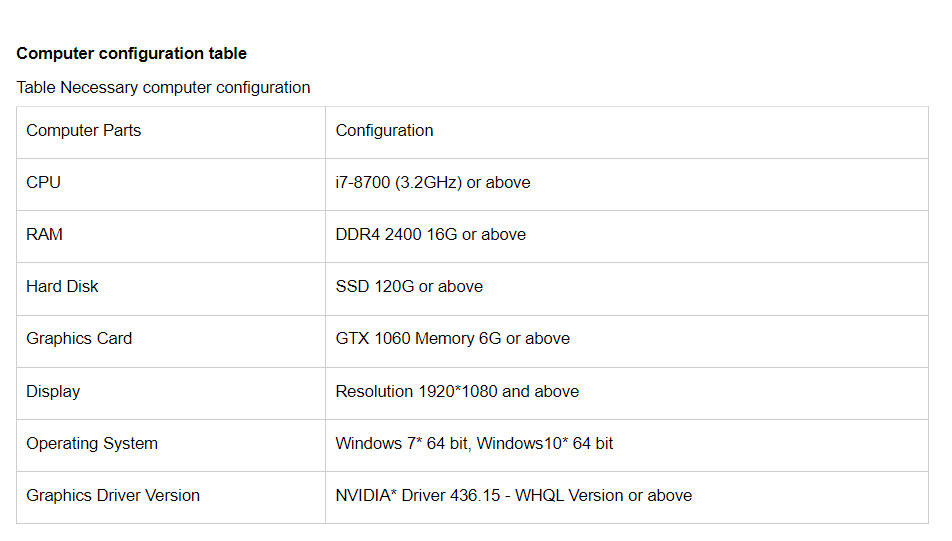Click the 'Computer configuration table' heading
Image resolution: width=952 pixels, height=541 pixels.
[x=131, y=53]
